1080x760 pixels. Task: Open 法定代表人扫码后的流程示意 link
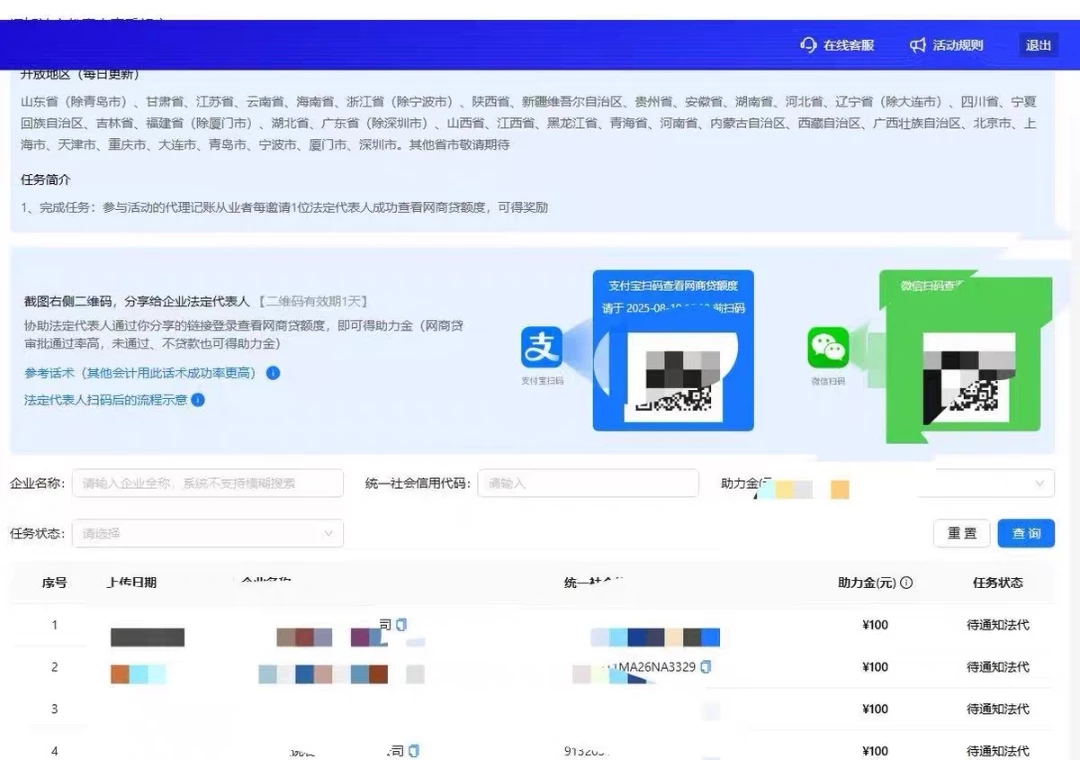(x=105, y=400)
